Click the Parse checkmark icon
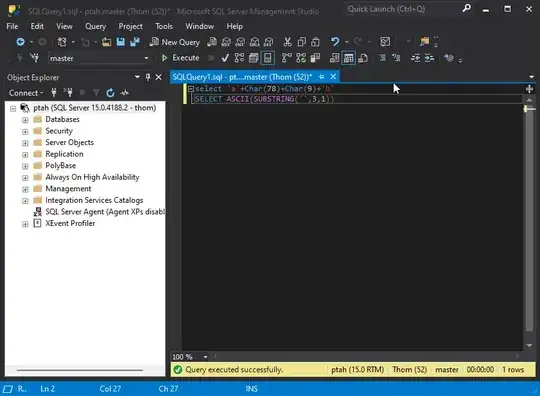 [225, 58]
